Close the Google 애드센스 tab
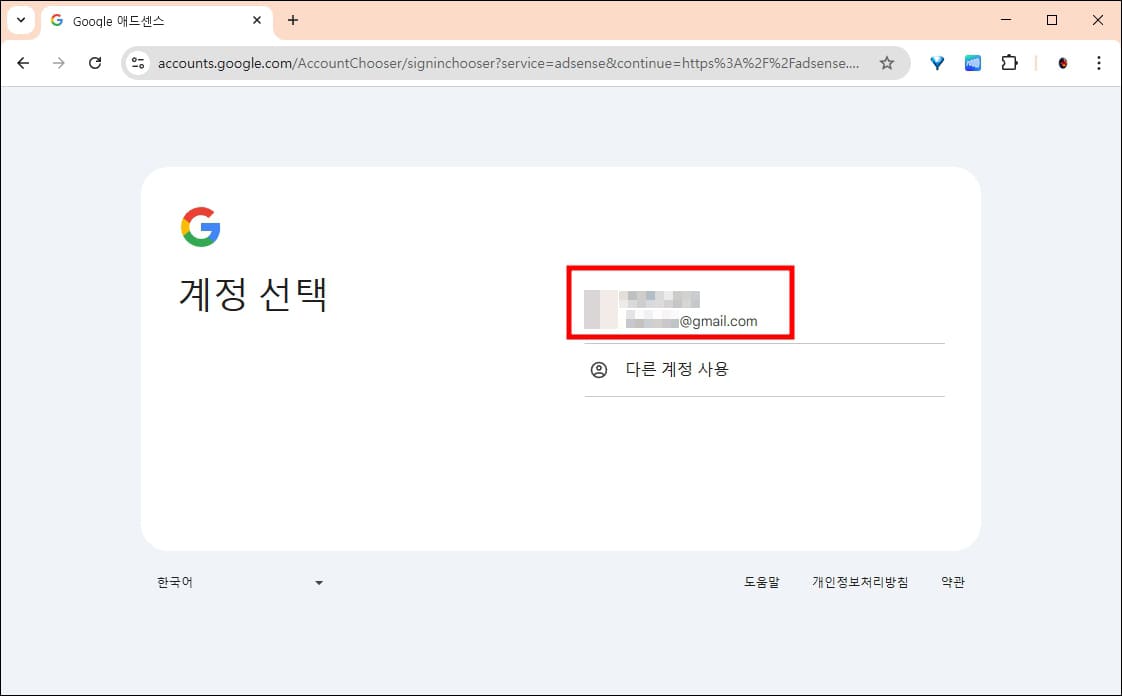 click(x=257, y=20)
